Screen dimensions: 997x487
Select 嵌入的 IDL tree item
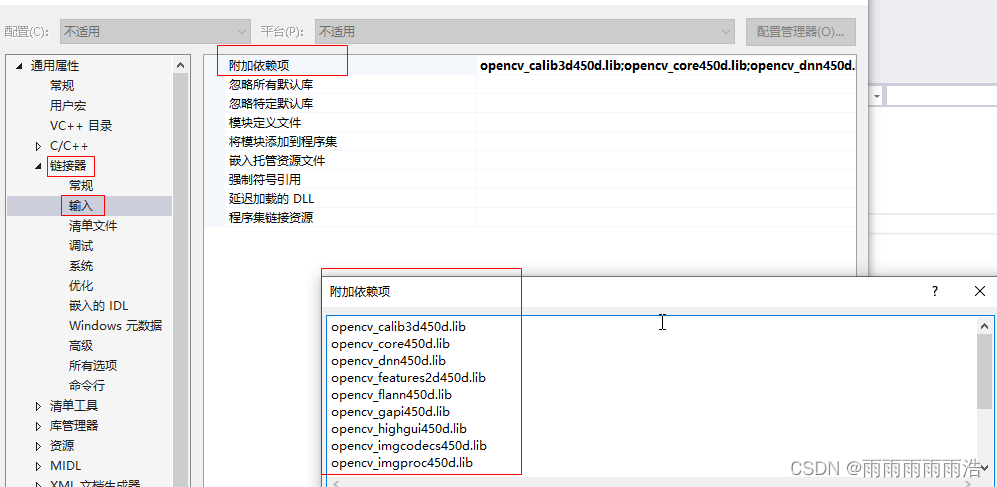coord(99,306)
